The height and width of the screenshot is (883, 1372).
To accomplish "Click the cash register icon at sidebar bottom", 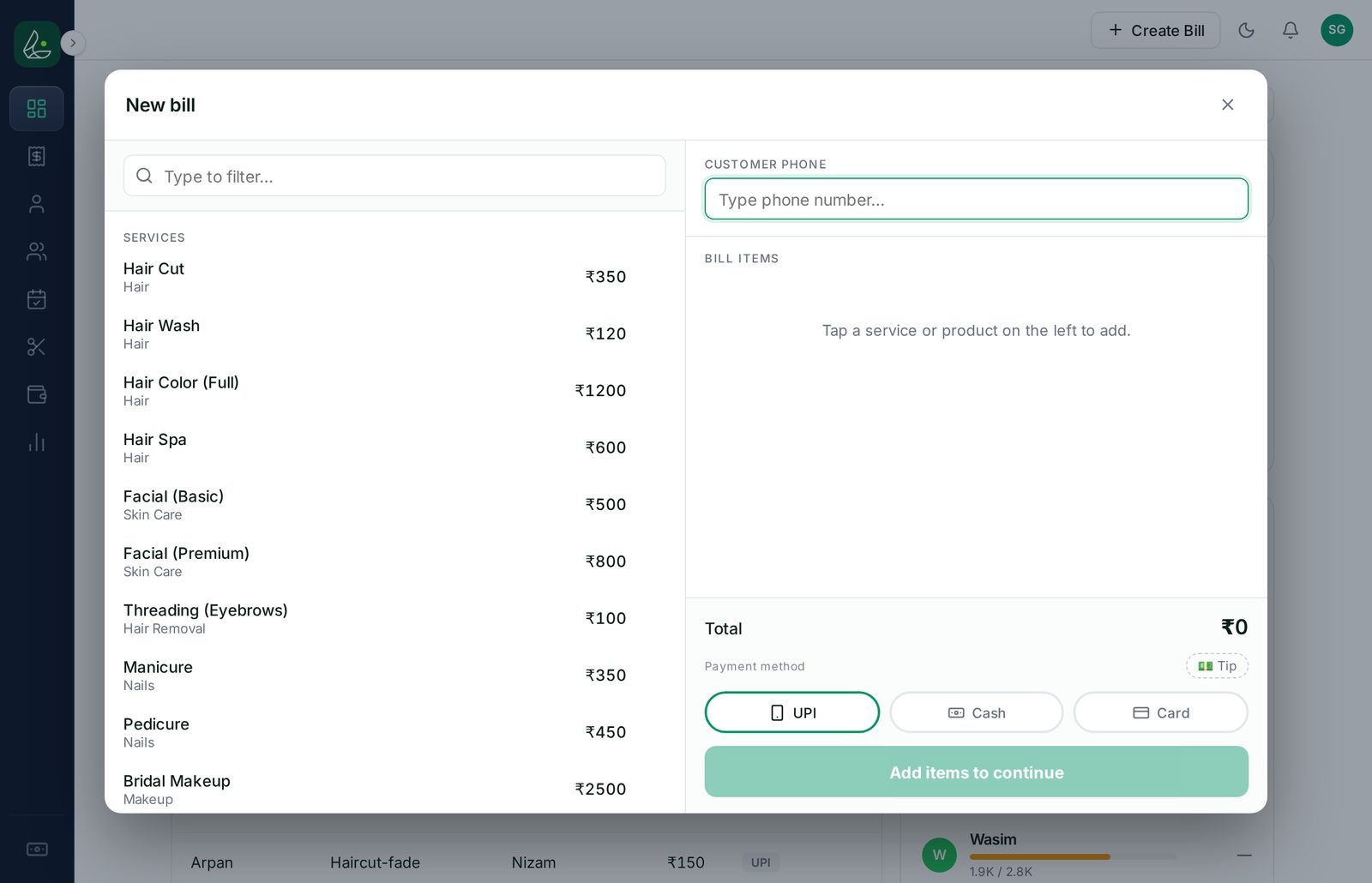I will click(x=37, y=849).
